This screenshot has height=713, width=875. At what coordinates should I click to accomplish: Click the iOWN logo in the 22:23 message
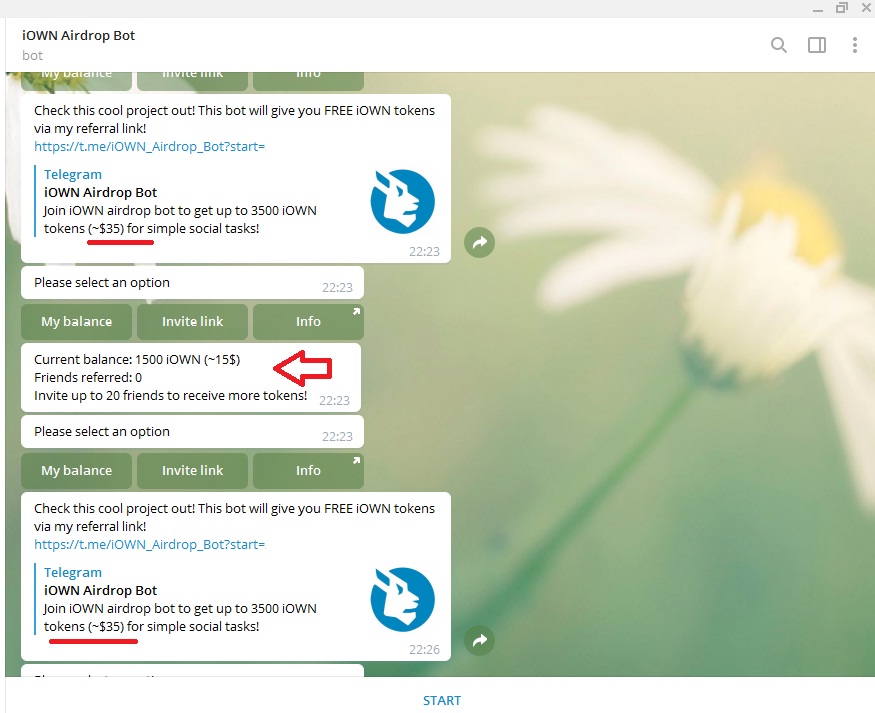click(402, 201)
